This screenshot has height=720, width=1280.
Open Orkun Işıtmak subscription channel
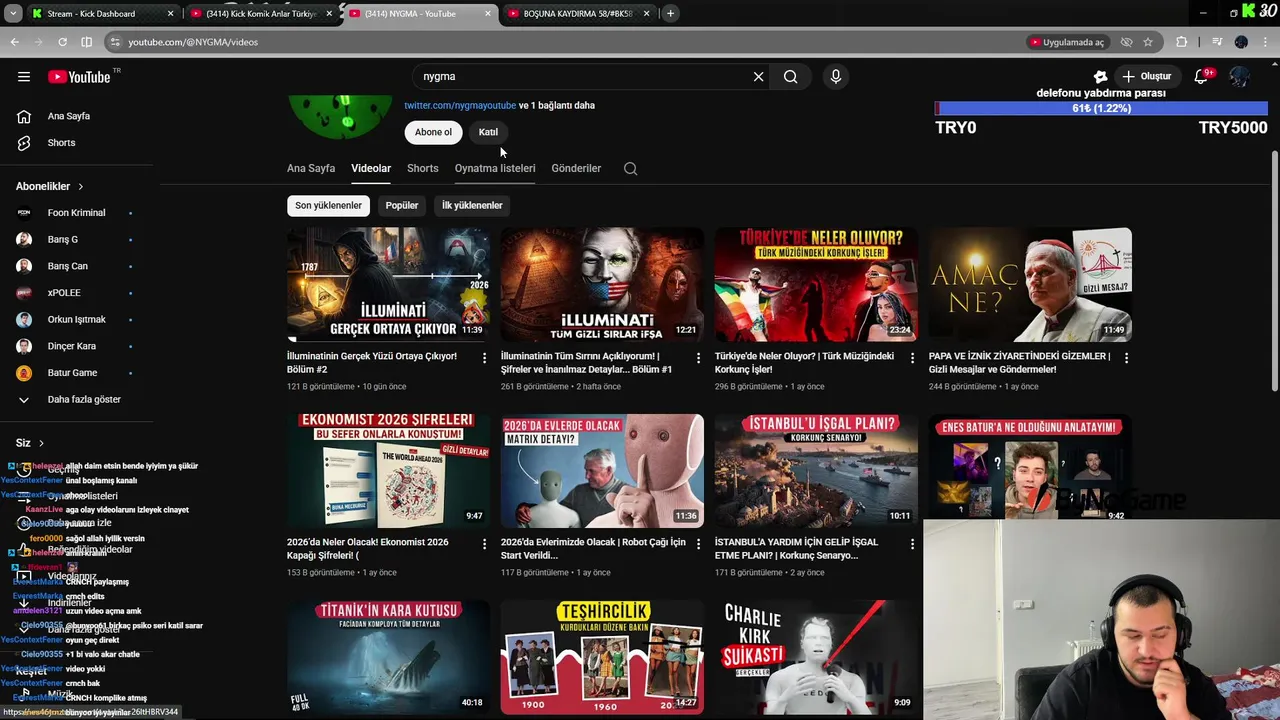coord(76,320)
